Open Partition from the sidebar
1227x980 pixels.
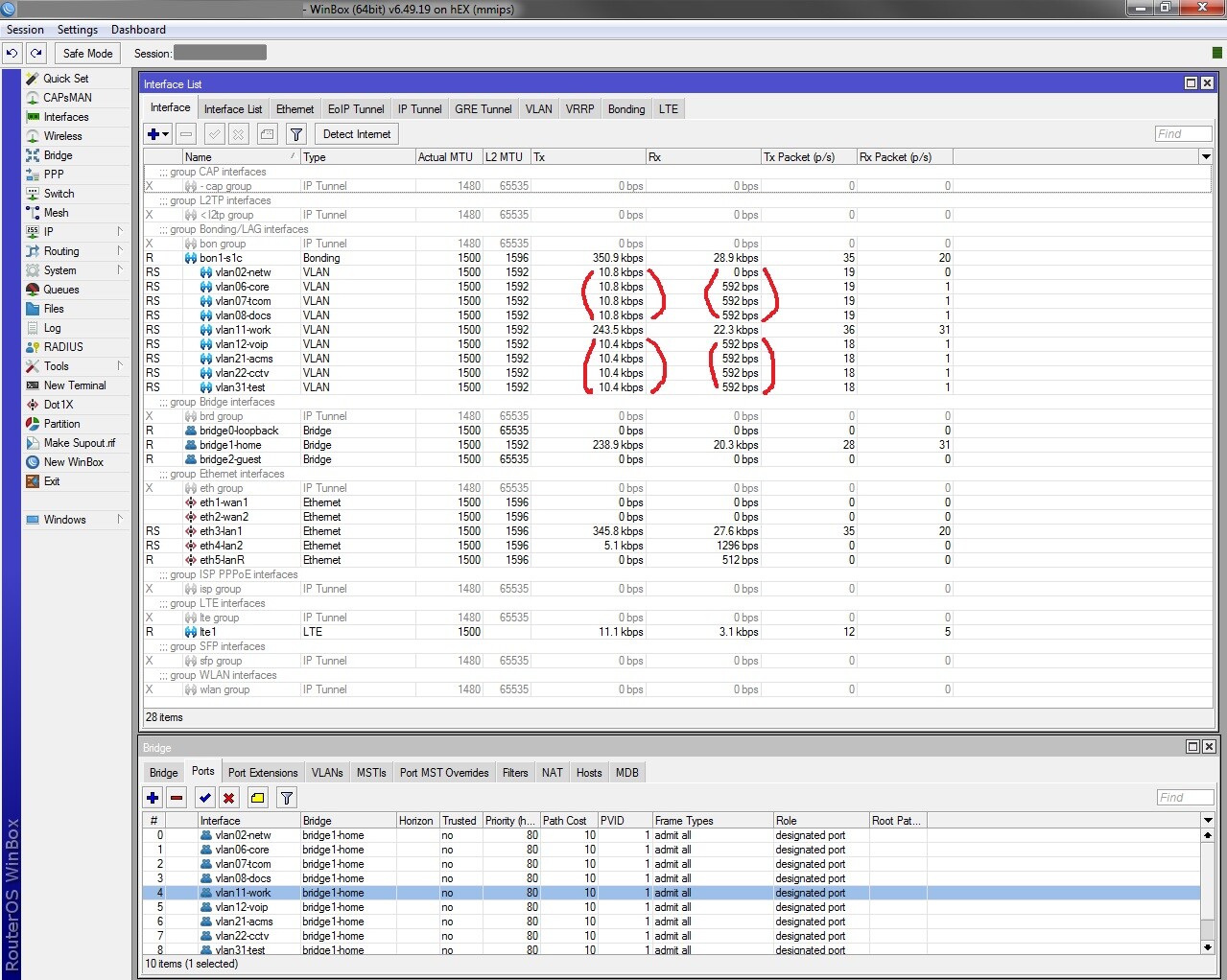[x=61, y=424]
